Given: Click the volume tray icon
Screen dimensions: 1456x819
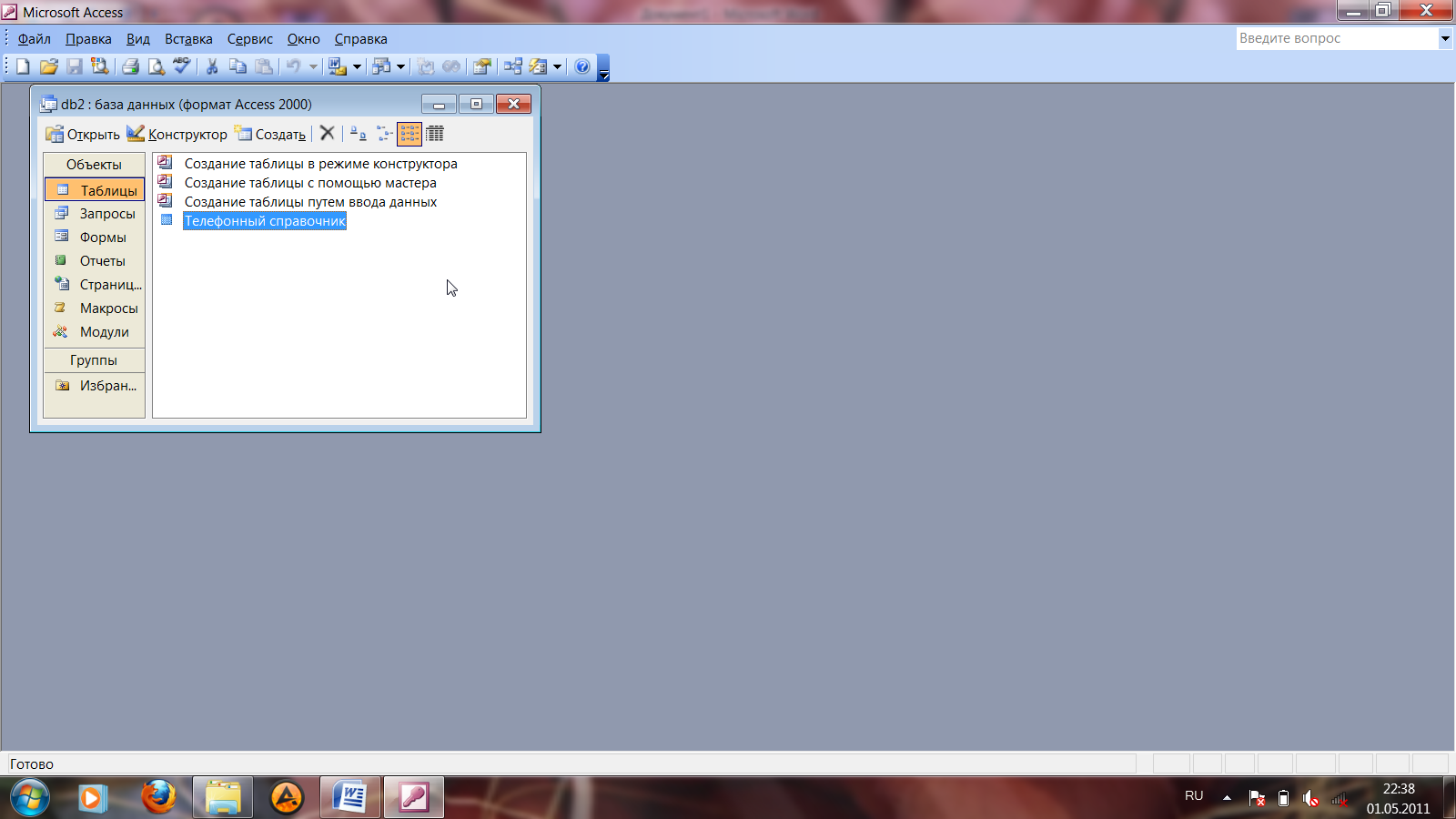Looking at the screenshot, I should click(x=1310, y=798).
